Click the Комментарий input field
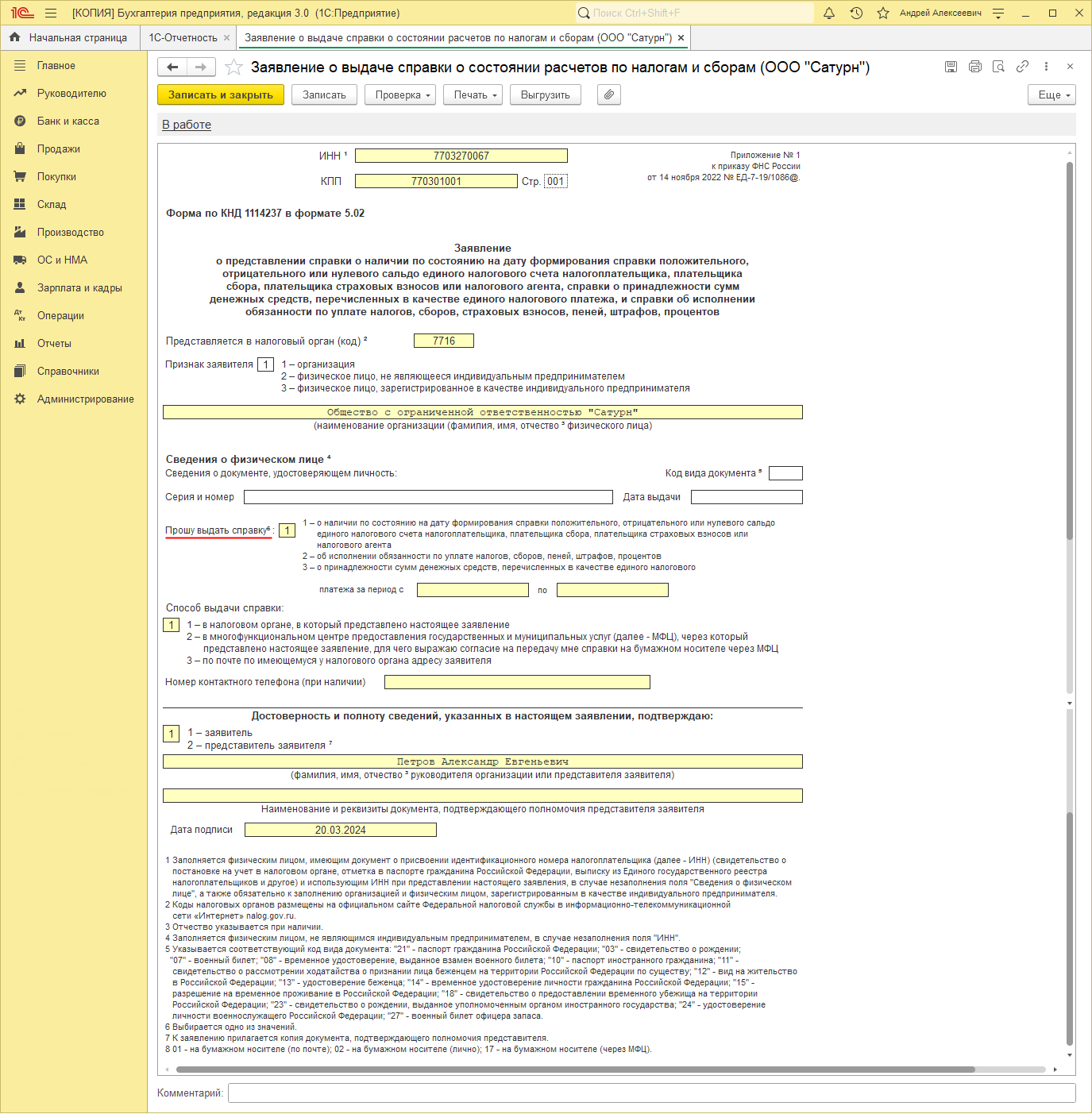Screen dimensions: 1092x1114 [651, 1093]
